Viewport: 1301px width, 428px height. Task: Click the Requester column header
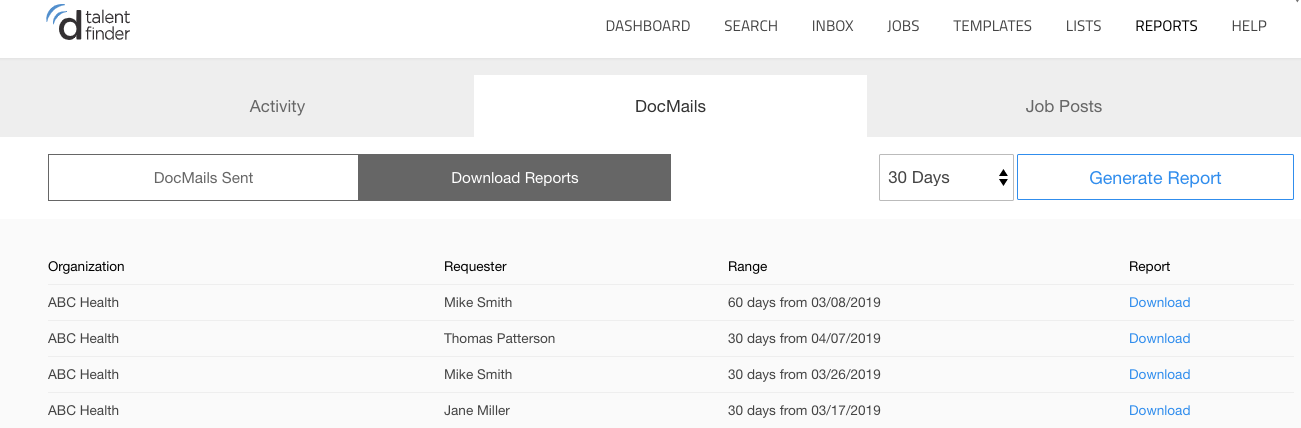pos(475,266)
